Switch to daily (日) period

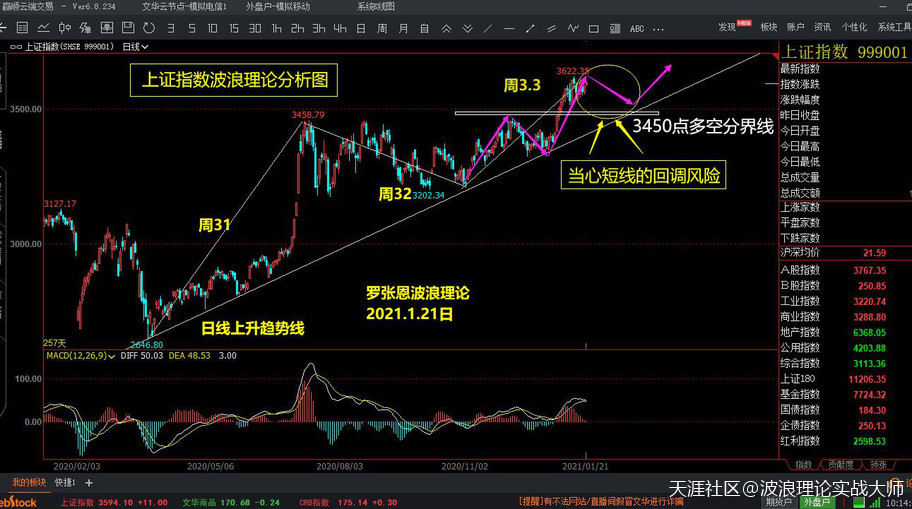pyautogui.click(x=361, y=28)
